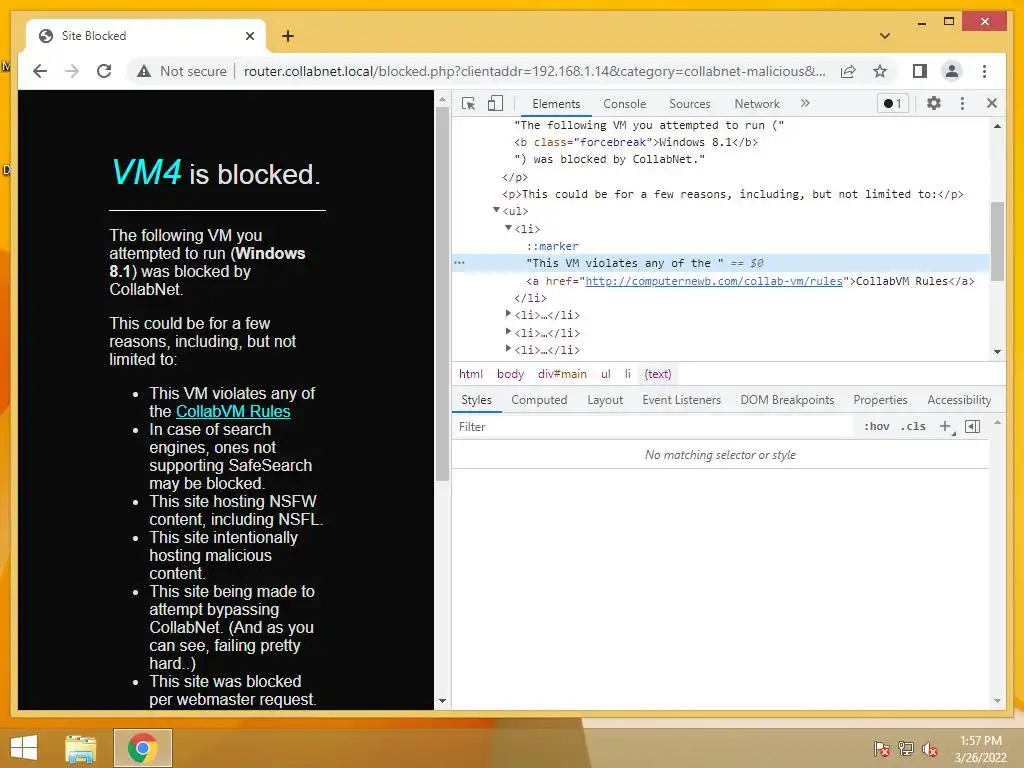Image resolution: width=1024 pixels, height=768 pixels.
Task: Click the forward navigation arrow
Action: [x=72, y=71]
